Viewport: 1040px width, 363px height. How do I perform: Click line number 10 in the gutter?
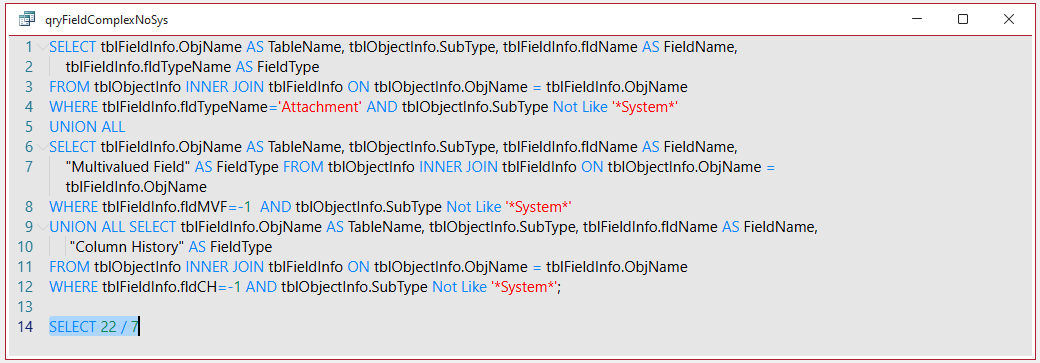[25, 247]
